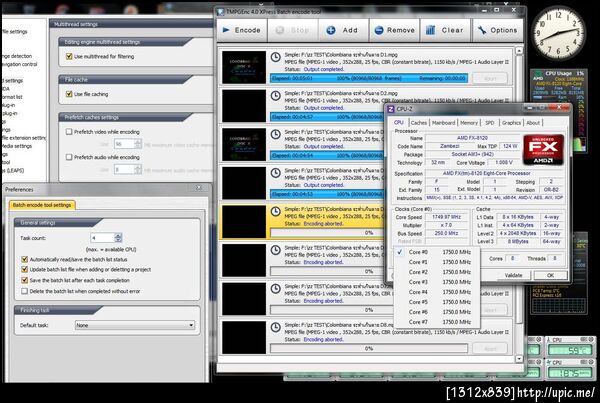Select the (LEAPS) item in settings sidebar

14,170
